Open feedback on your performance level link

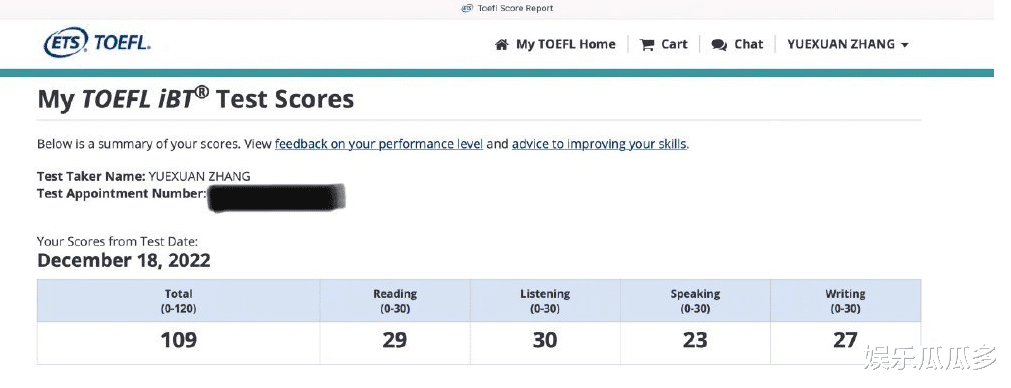pos(379,144)
